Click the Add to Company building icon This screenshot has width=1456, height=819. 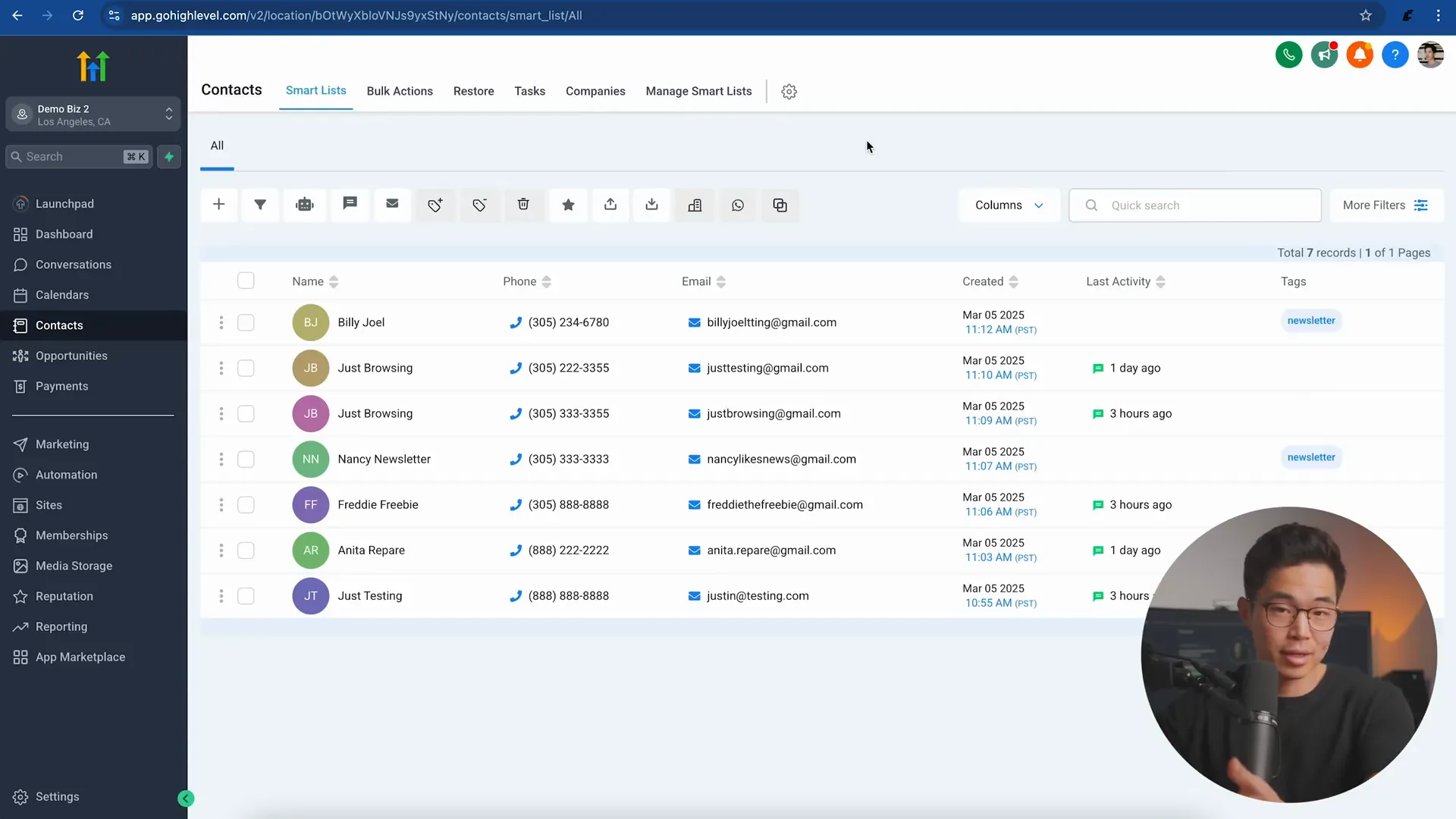[695, 205]
